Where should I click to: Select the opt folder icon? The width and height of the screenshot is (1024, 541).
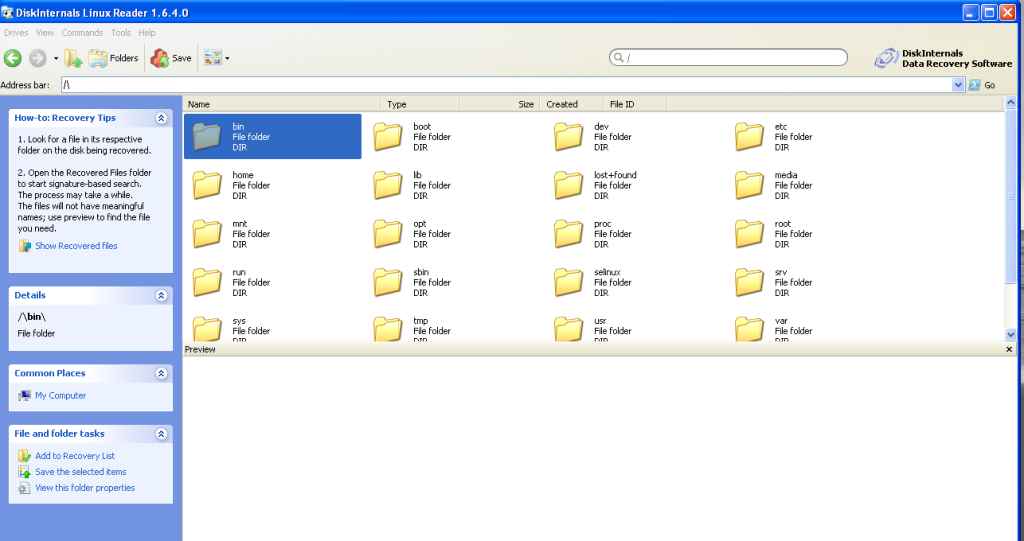[388, 233]
